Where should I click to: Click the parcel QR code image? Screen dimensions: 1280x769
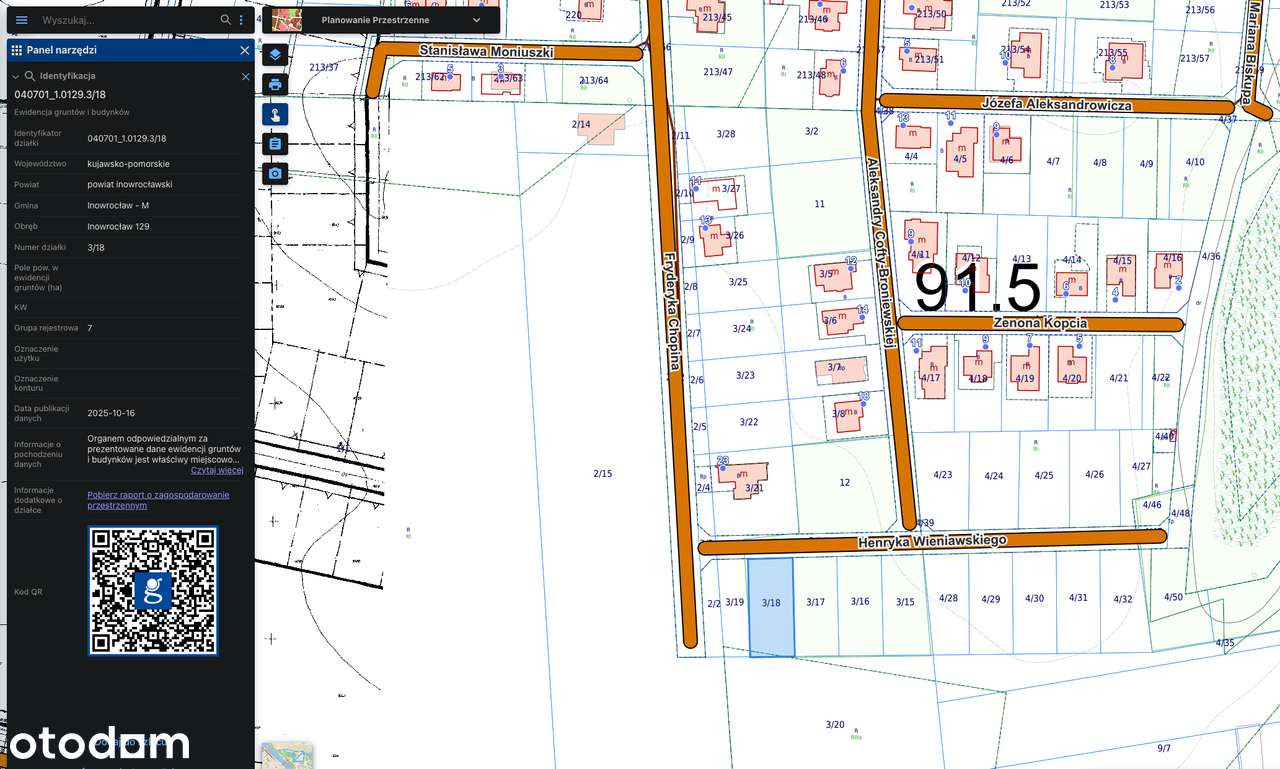point(153,591)
